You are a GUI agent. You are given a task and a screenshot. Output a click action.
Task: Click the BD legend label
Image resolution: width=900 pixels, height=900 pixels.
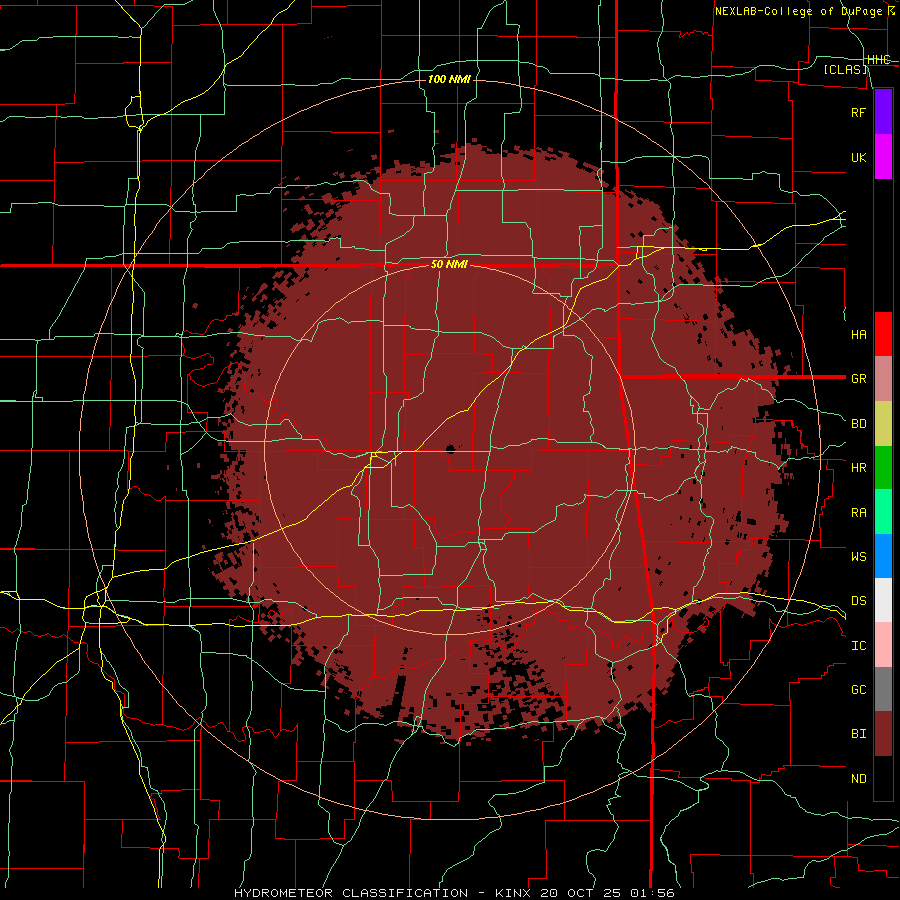pos(858,424)
